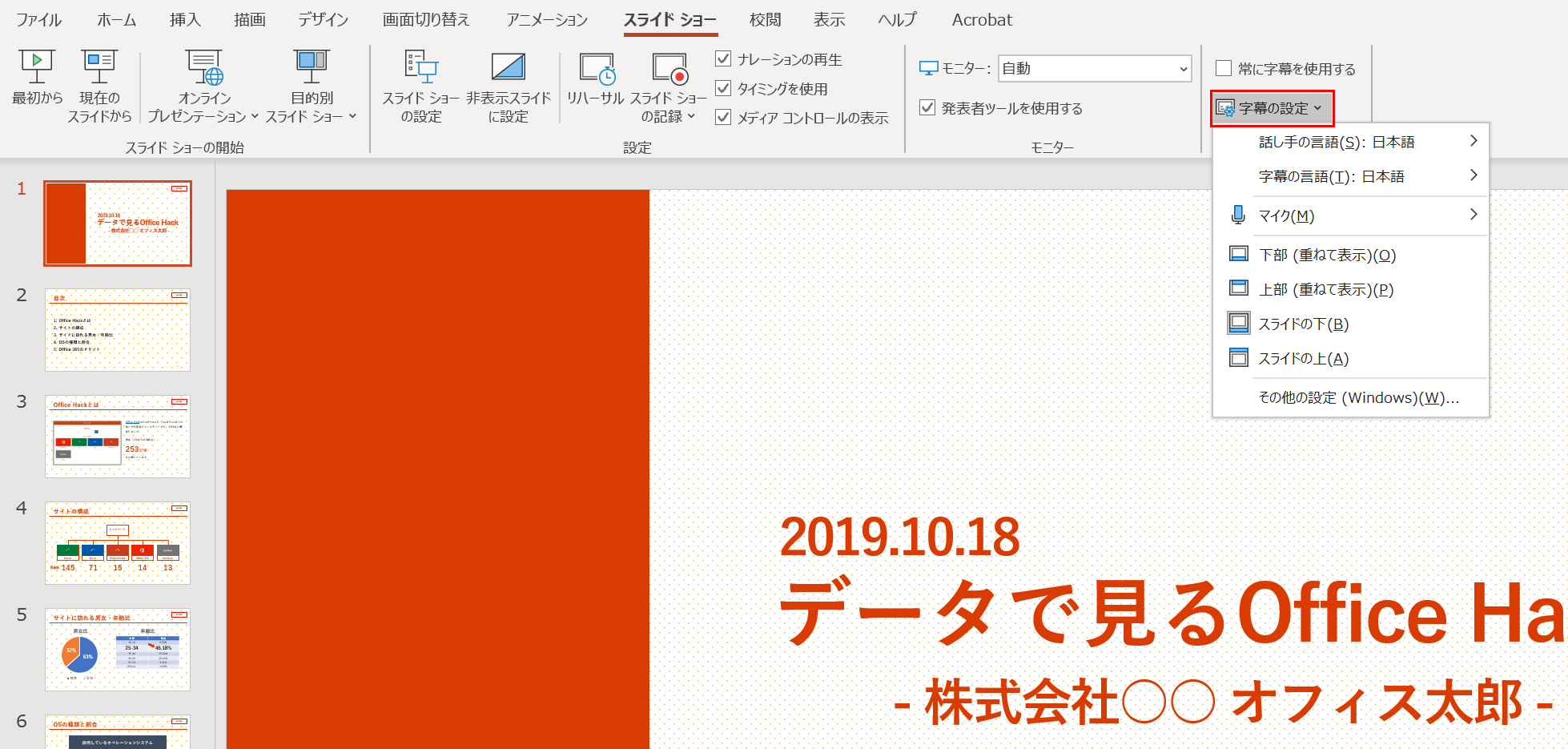Switch to the デザイン tab
Screen dimensions: 1568x749
[x=324, y=20]
